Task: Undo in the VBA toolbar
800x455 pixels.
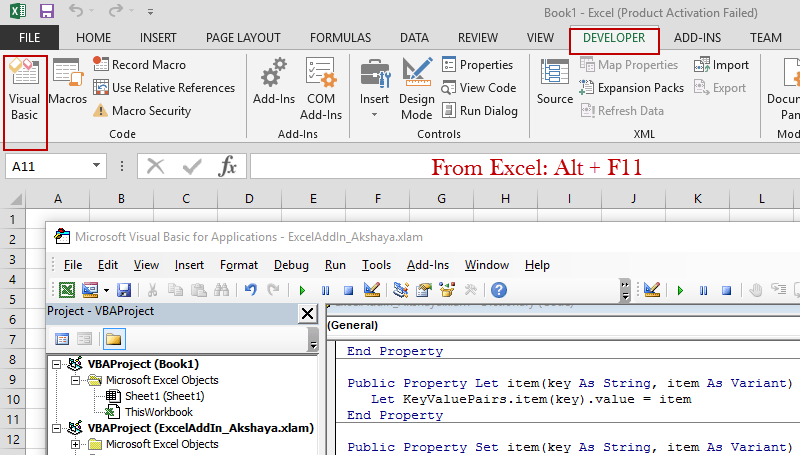Action: (x=250, y=290)
